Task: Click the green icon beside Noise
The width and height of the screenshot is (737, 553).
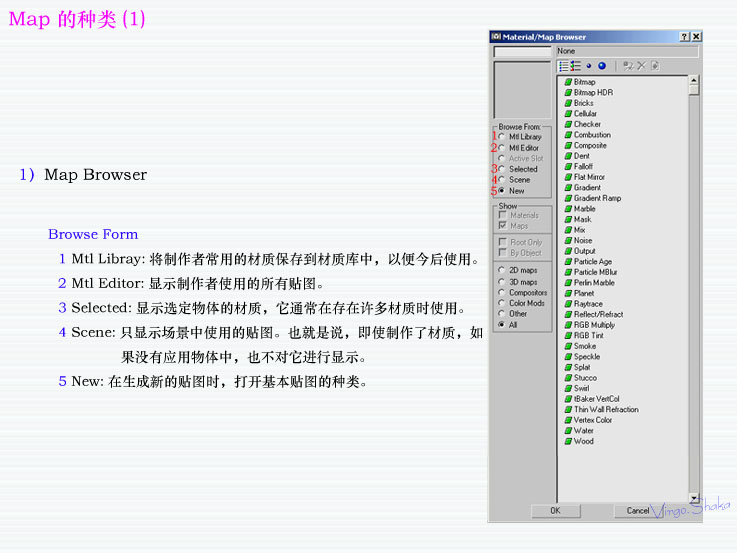Action: [568, 241]
